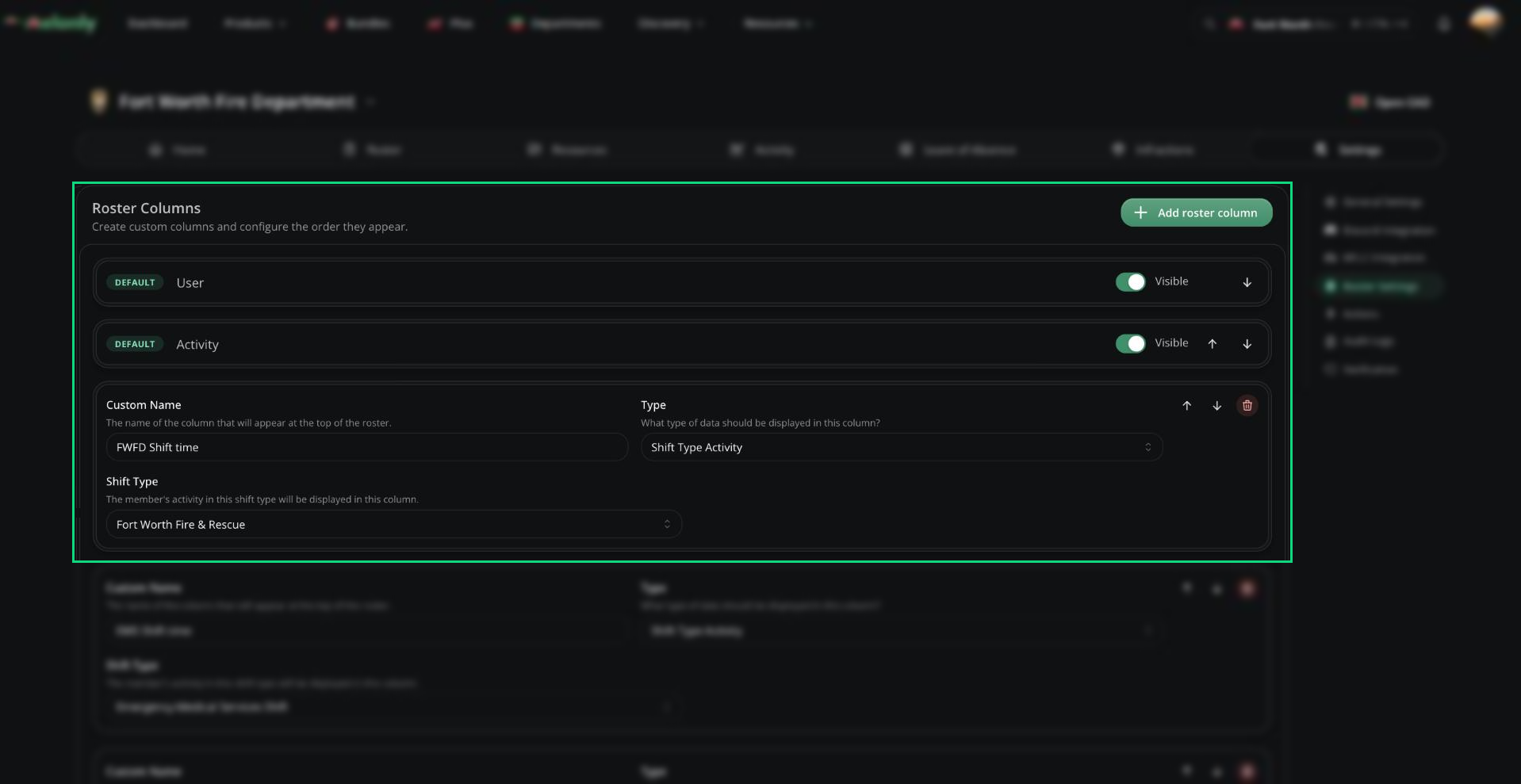
Task: Toggle the Visible switch for Activity column
Action: coord(1130,344)
